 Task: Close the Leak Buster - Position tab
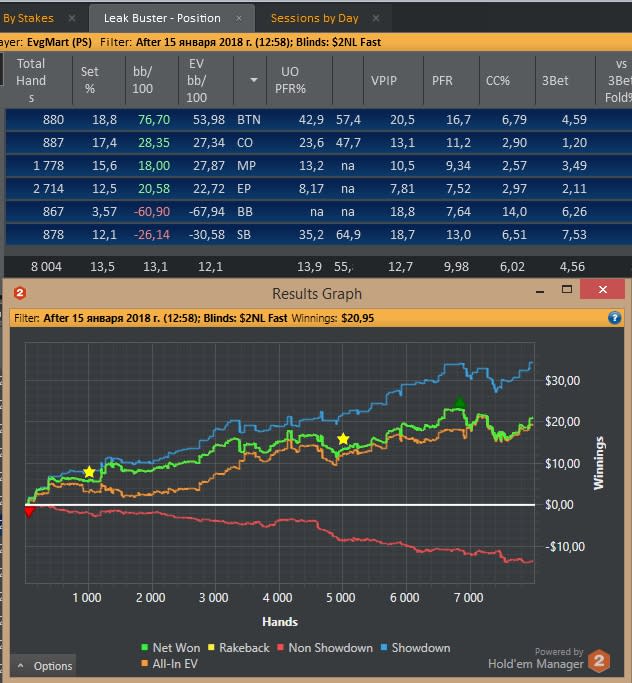pos(239,18)
